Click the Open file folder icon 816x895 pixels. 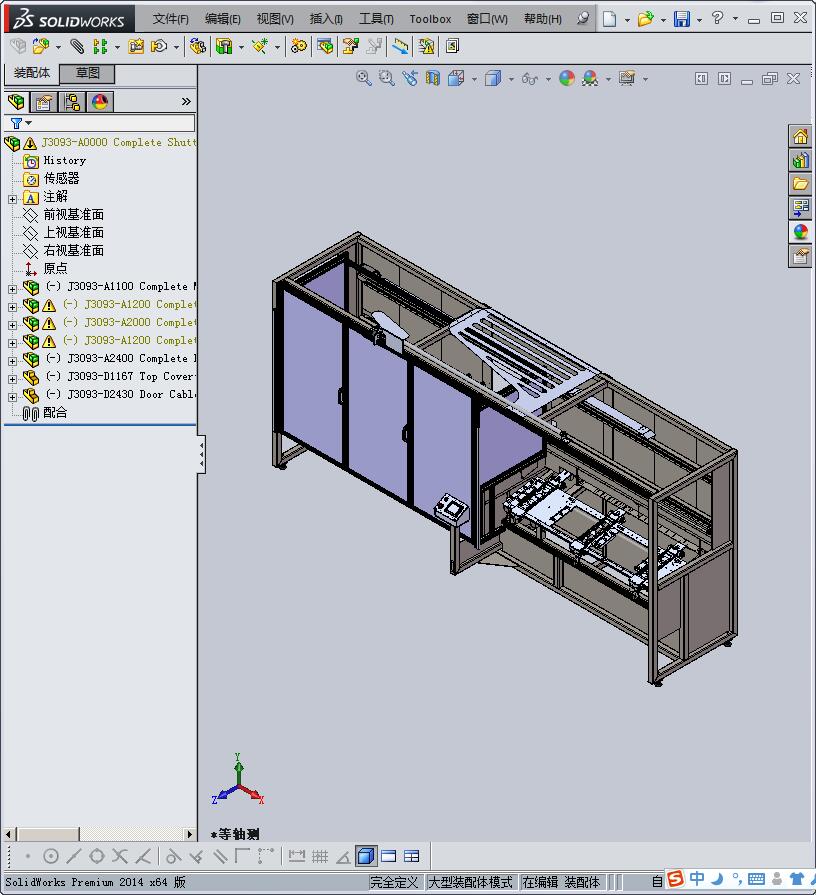[x=645, y=19]
